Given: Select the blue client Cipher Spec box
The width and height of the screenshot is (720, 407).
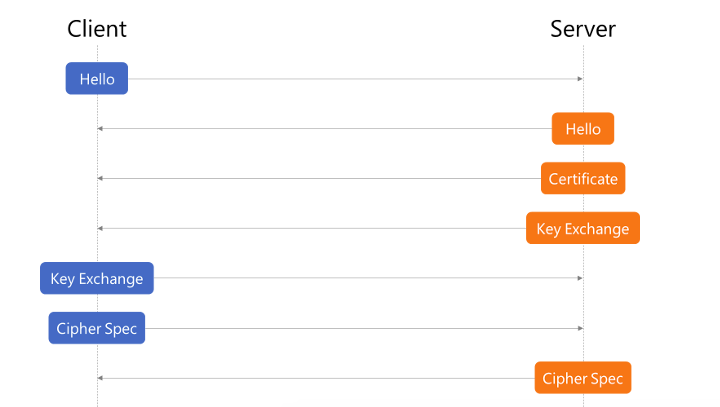Looking at the screenshot, I should (x=96, y=328).
